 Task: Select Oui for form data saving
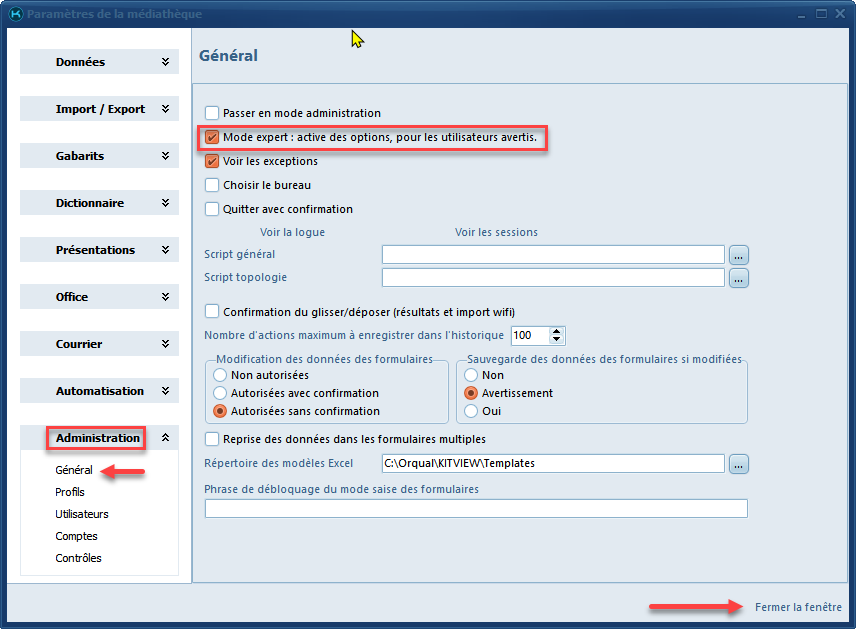click(472, 411)
